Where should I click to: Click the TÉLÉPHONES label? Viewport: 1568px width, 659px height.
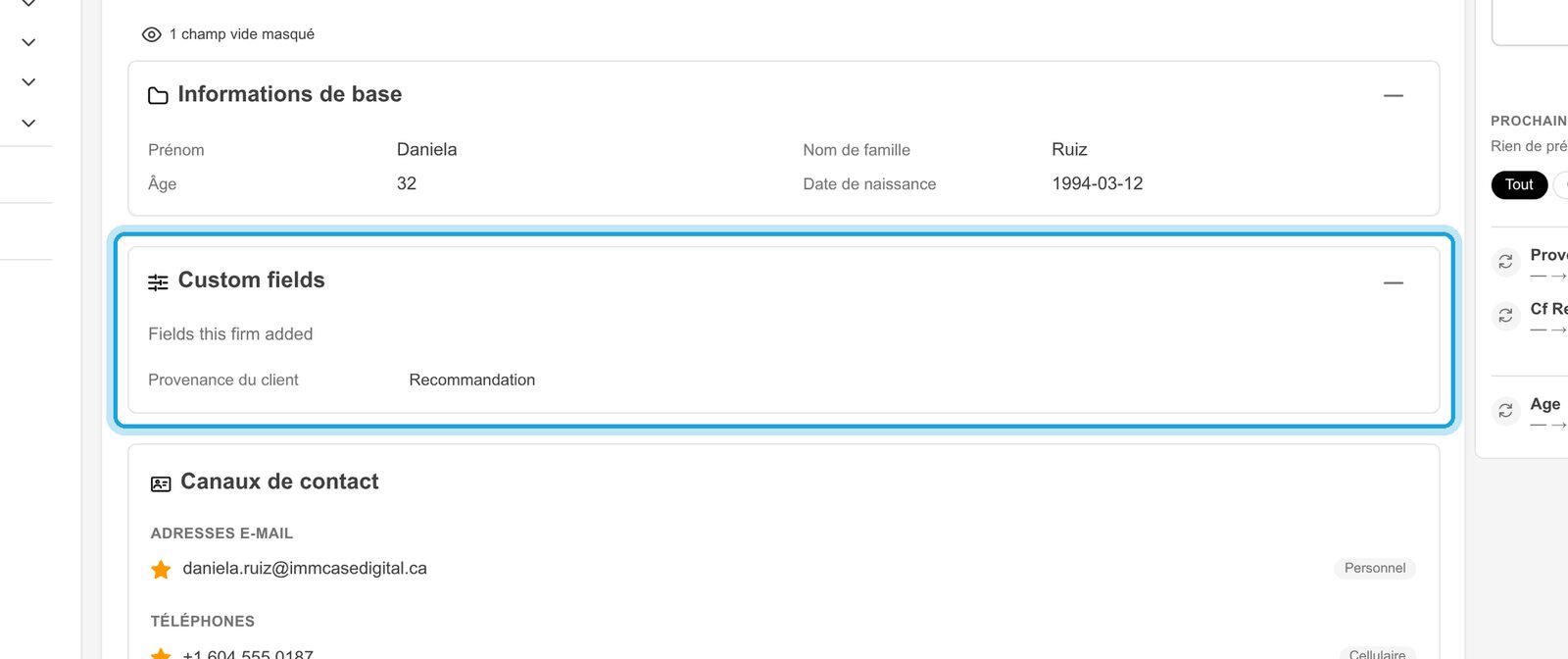pyautogui.click(x=202, y=621)
